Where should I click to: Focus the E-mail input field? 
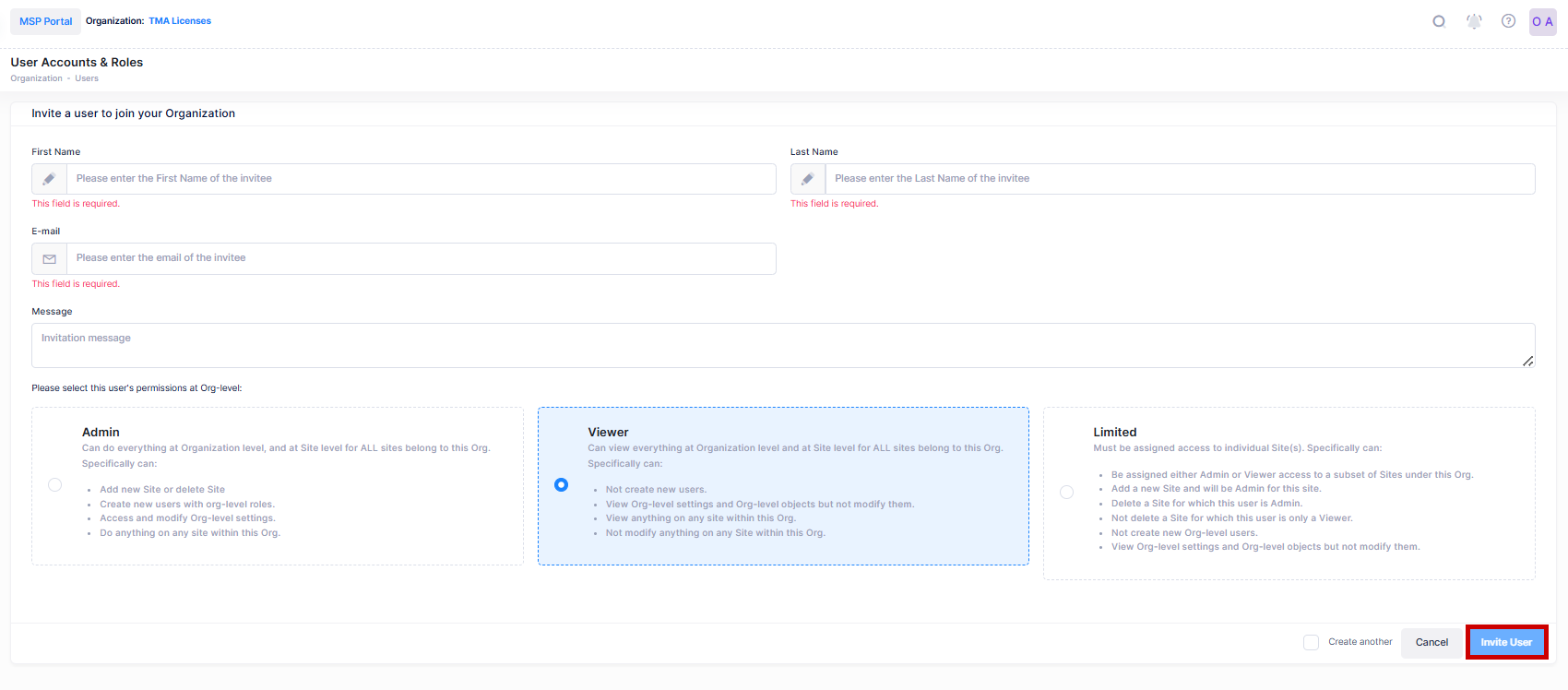(421, 258)
